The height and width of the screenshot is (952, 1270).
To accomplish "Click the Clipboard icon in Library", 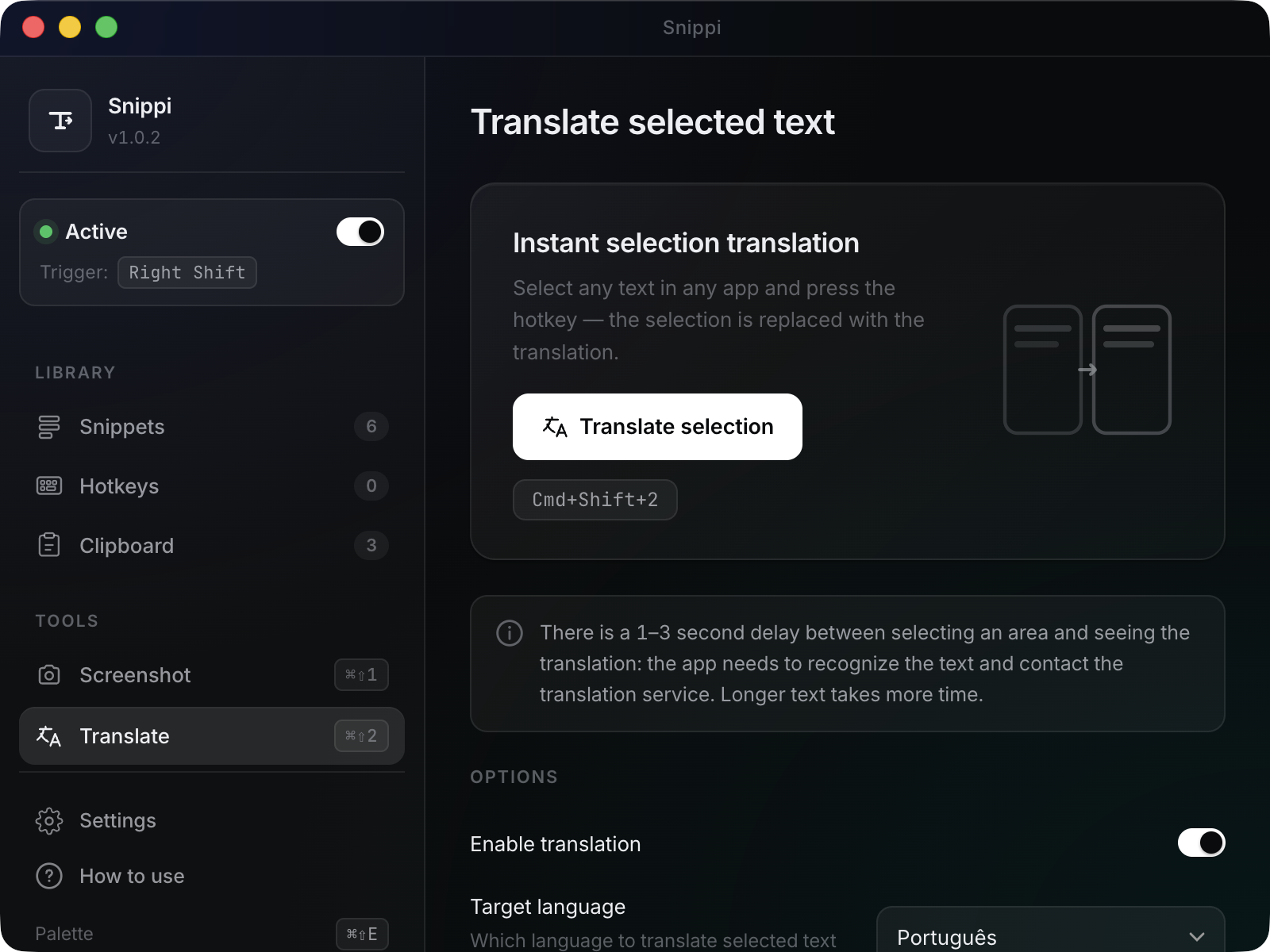I will pos(49,545).
